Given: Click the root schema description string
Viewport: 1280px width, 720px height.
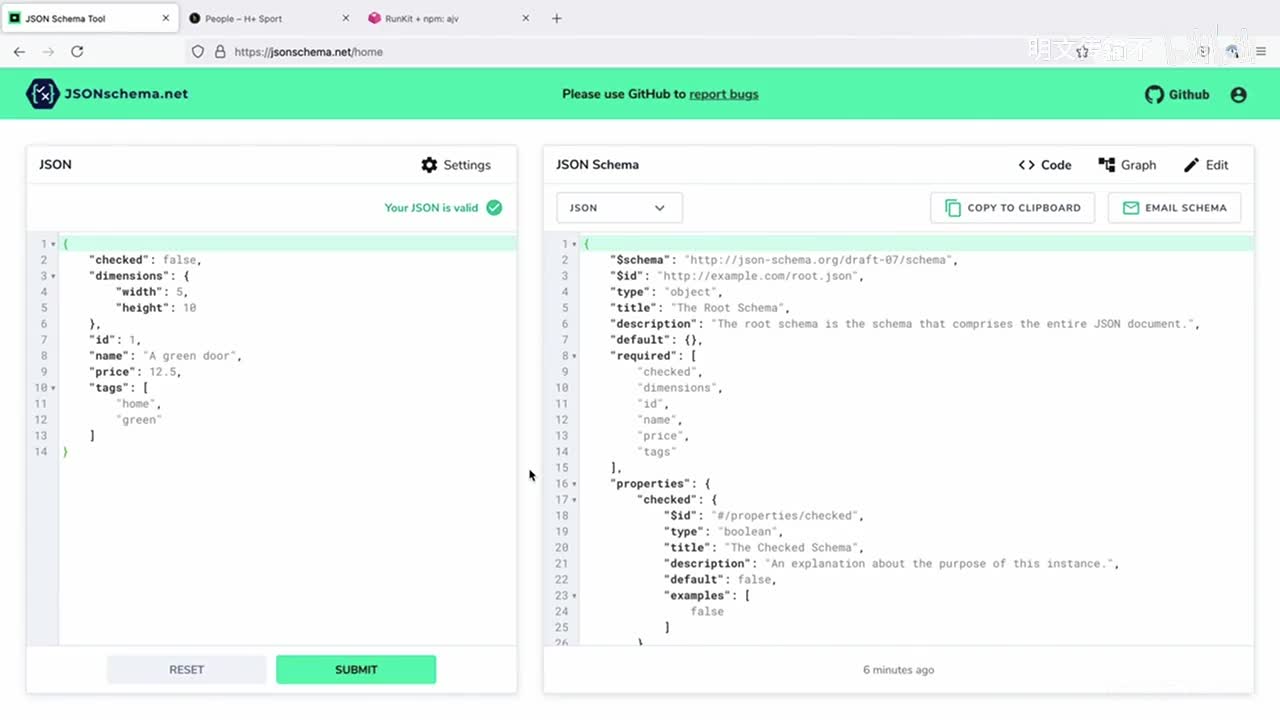Looking at the screenshot, I should tap(954, 324).
